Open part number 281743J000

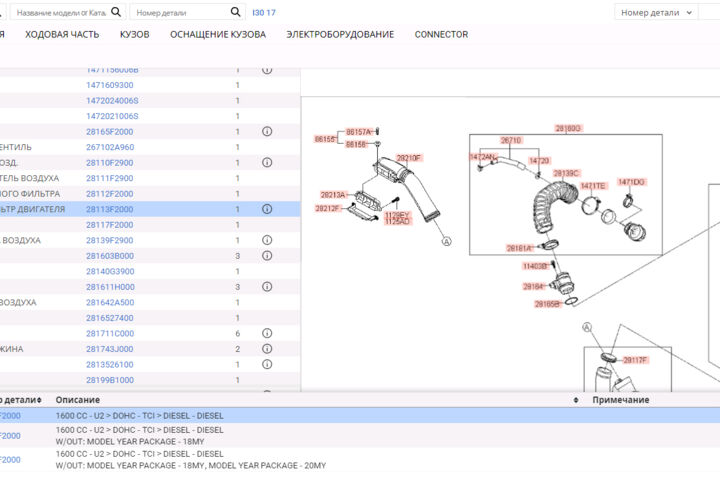pyautogui.click(x=110, y=349)
